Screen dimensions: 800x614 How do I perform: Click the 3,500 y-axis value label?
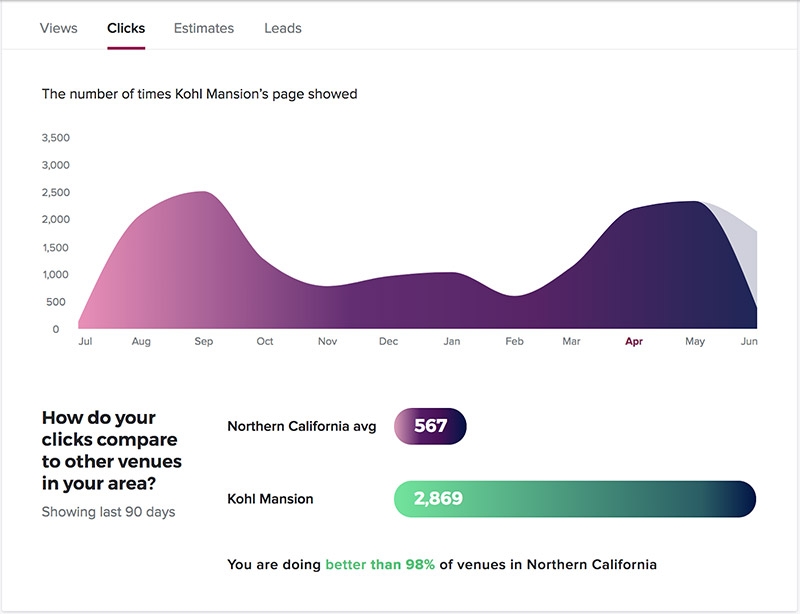pos(56,138)
